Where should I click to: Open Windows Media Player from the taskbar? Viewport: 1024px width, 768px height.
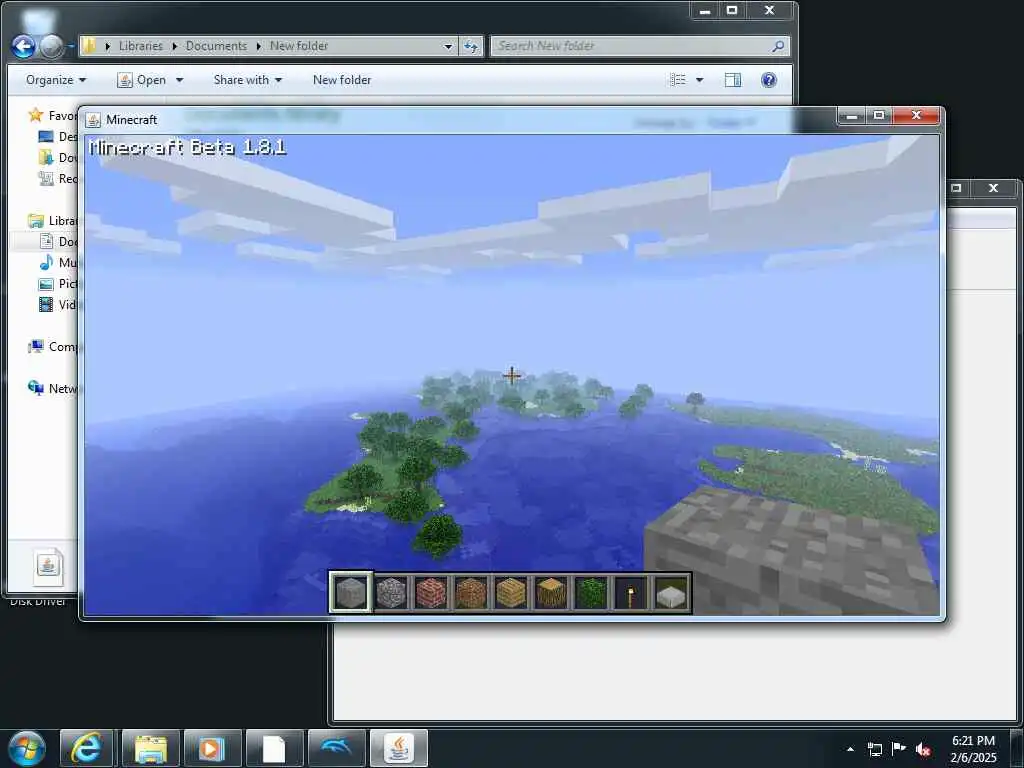(212, 748)
